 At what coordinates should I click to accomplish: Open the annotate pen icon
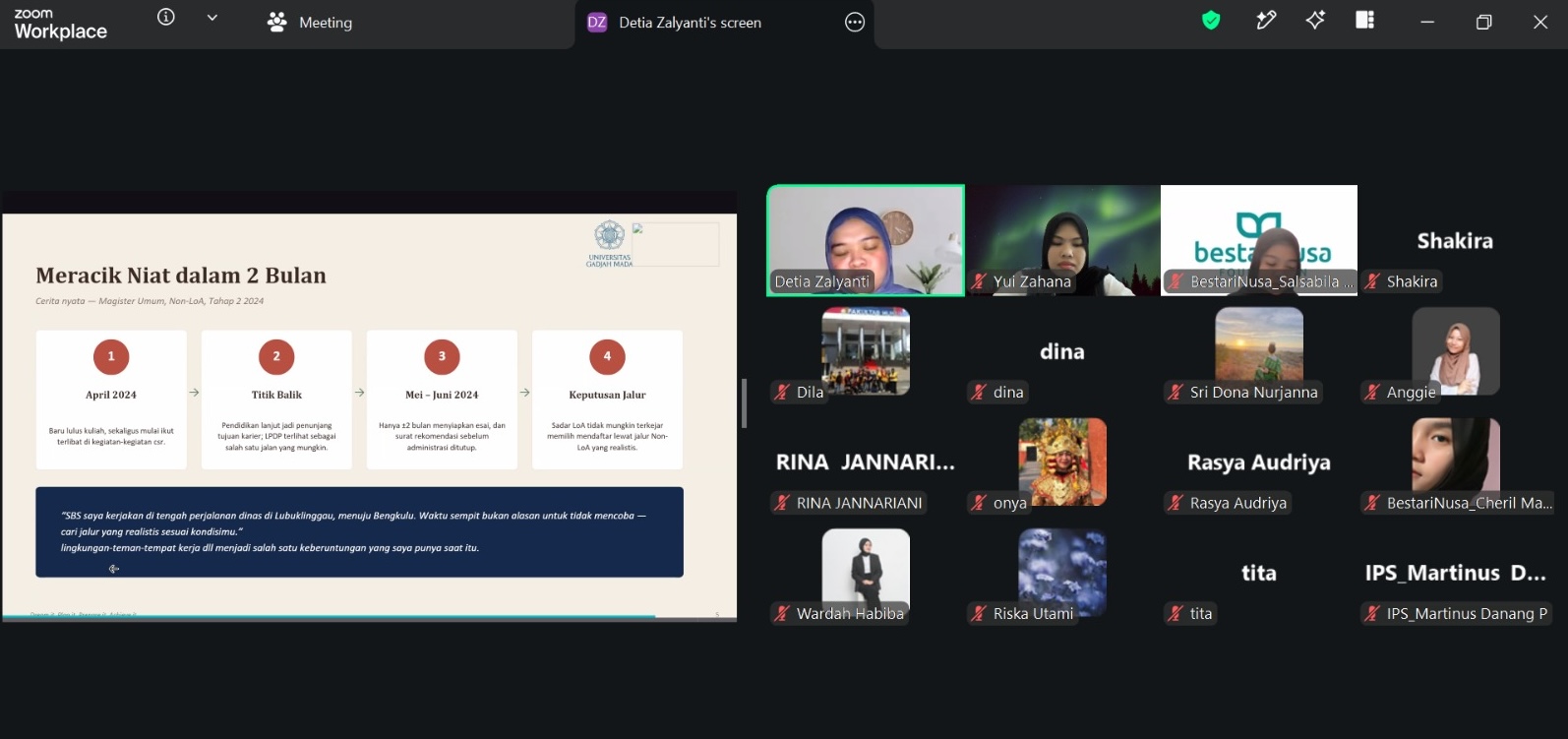(1266, 20)
